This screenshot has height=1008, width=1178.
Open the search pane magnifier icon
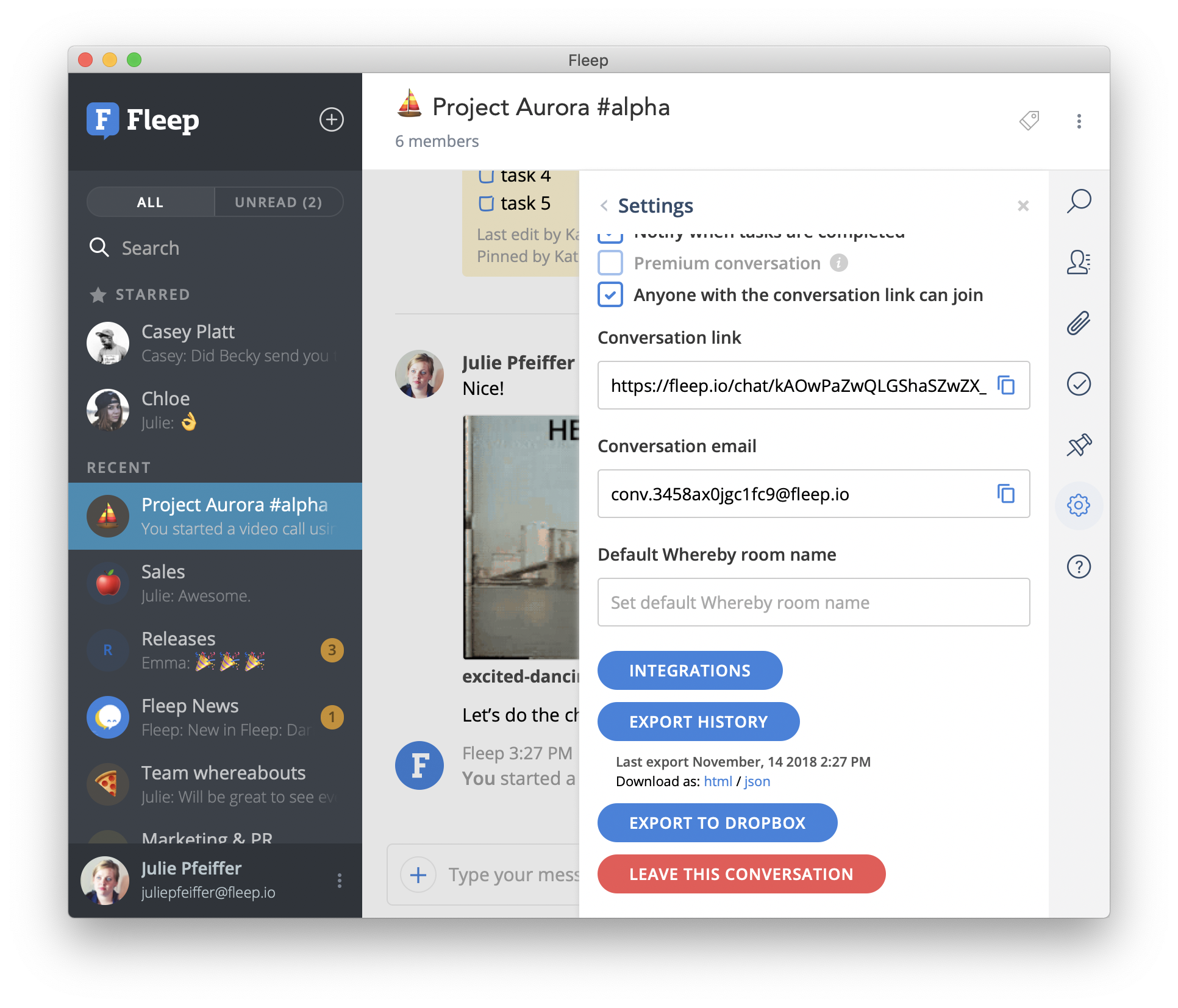click(1079, 201)
